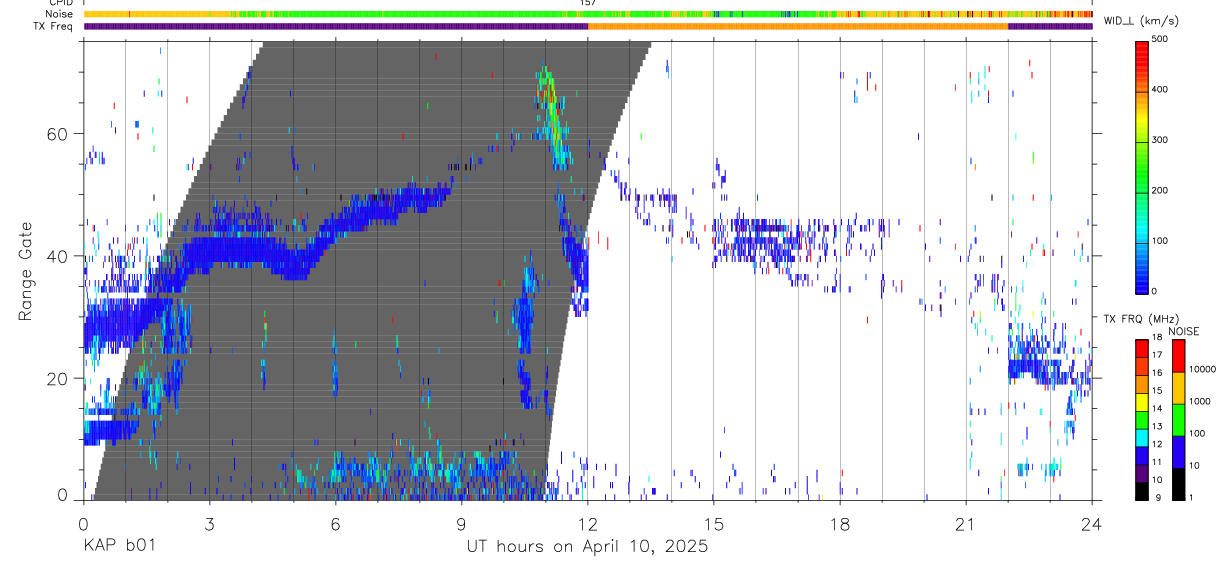Click the 14 label on TX FRQ legend
Screen dimensions: 1228x567
tap(1158, 408)
